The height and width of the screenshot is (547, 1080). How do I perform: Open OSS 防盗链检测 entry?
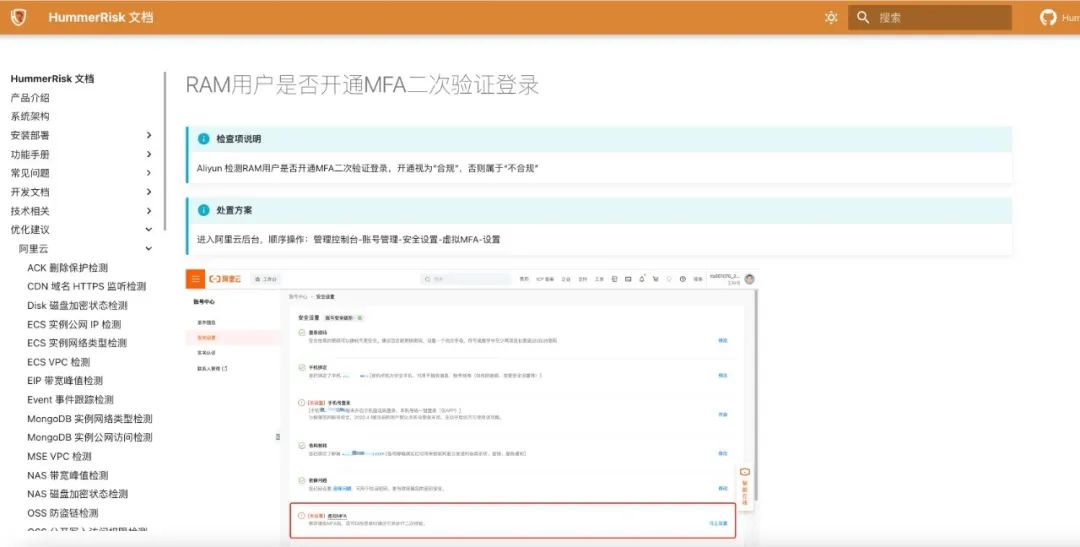point(63,513)
